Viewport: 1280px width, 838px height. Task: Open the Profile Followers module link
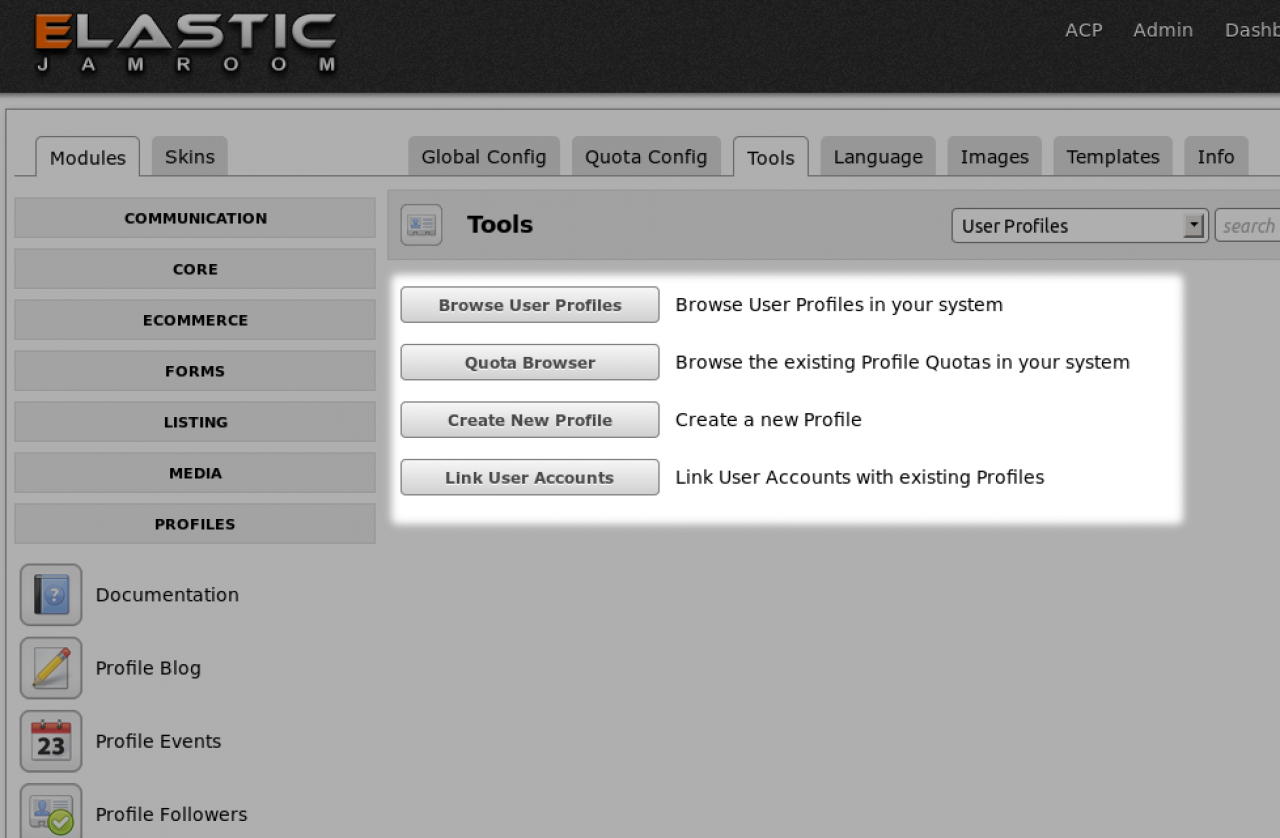tap(171, 814)
